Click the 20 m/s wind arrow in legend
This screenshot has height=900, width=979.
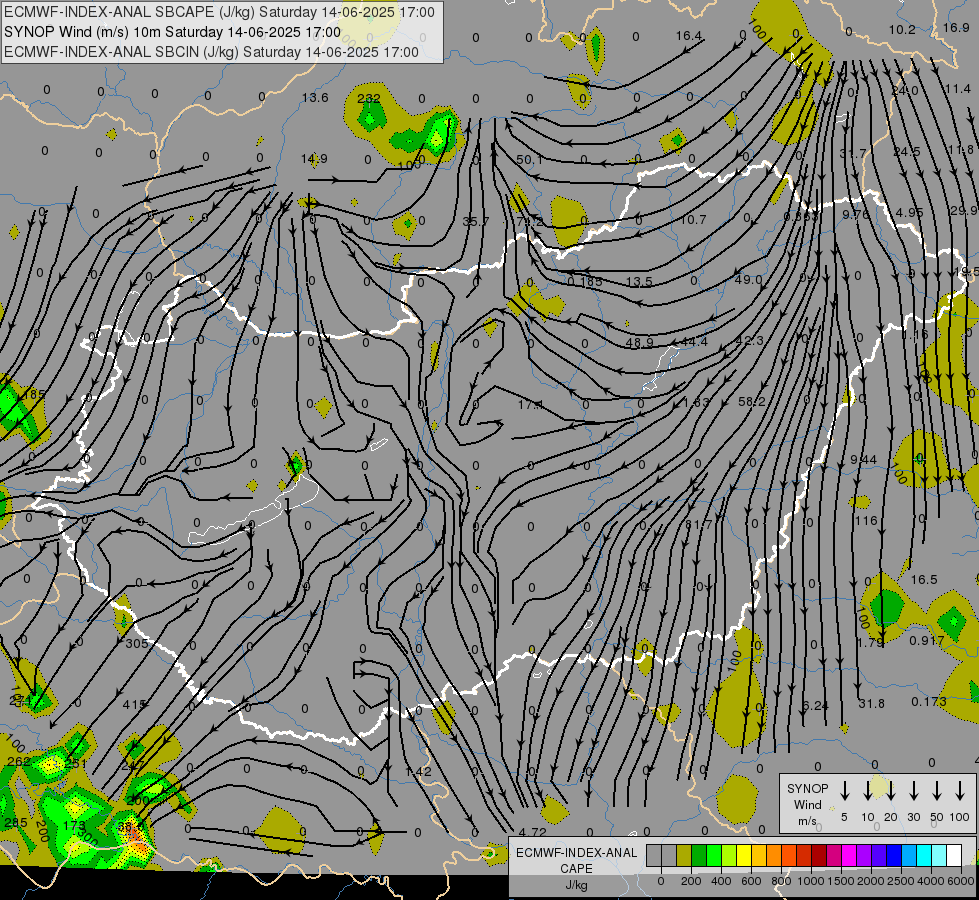tap(891, 791)
